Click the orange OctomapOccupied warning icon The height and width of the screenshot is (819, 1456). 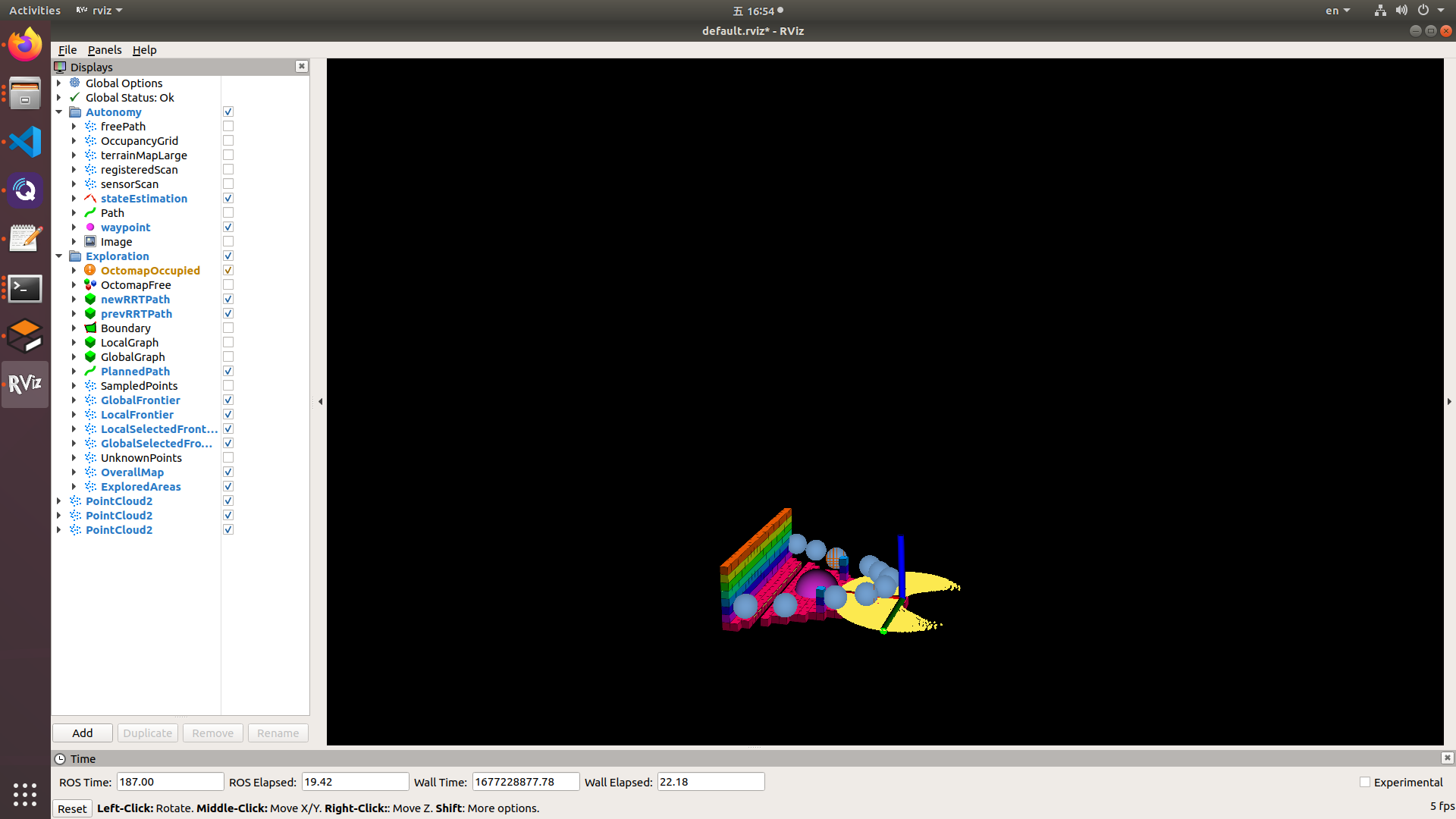[90, 270]
